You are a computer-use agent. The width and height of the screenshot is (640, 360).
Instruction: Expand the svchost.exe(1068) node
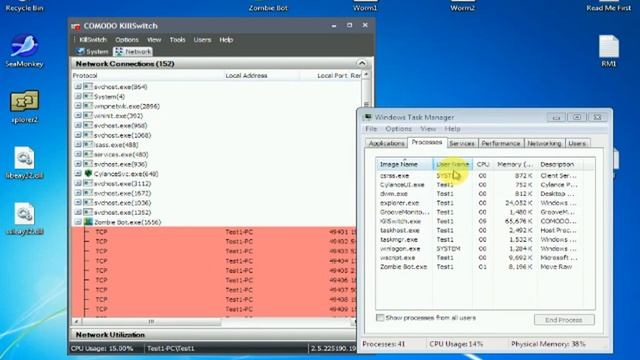(78, 135)
